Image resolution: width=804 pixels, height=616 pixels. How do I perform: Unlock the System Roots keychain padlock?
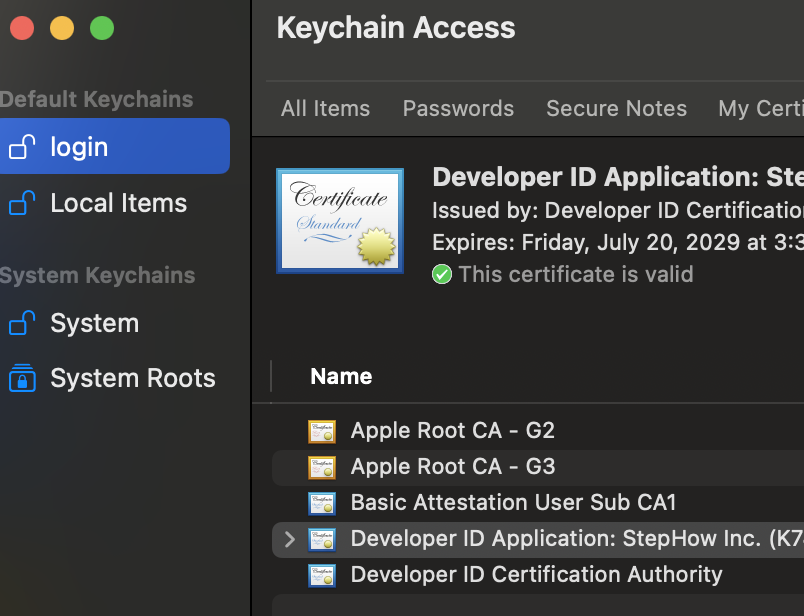point(22,378)
